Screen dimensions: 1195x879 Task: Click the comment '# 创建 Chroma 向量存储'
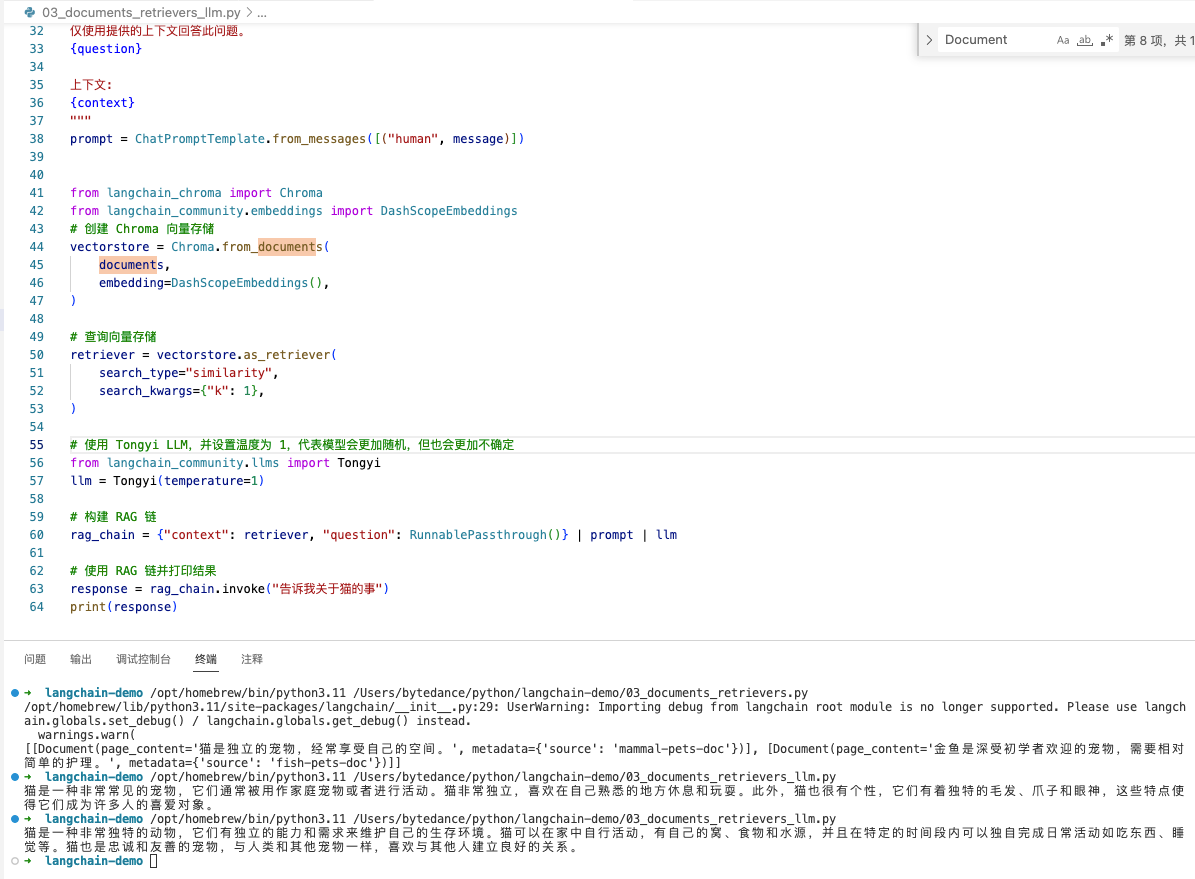click(142, 229)
